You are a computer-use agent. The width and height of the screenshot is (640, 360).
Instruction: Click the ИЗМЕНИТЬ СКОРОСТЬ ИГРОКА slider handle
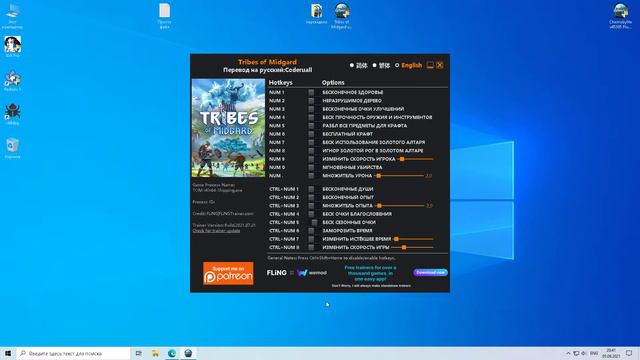pos(402,159)
